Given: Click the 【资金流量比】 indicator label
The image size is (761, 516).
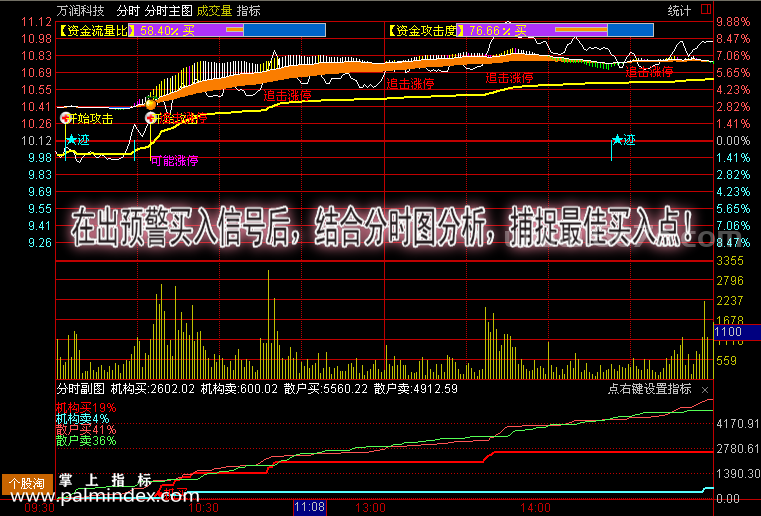Looking at the screenshot, I should [x=96, y=31].
